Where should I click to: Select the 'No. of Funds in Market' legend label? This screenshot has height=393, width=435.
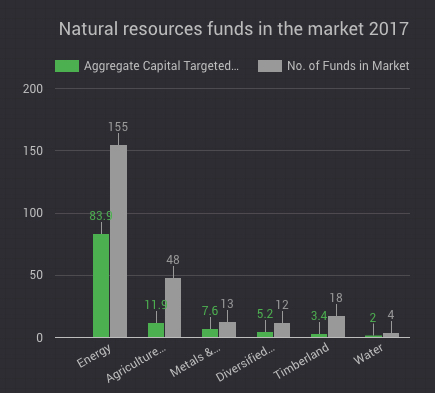tap(348, 66)
